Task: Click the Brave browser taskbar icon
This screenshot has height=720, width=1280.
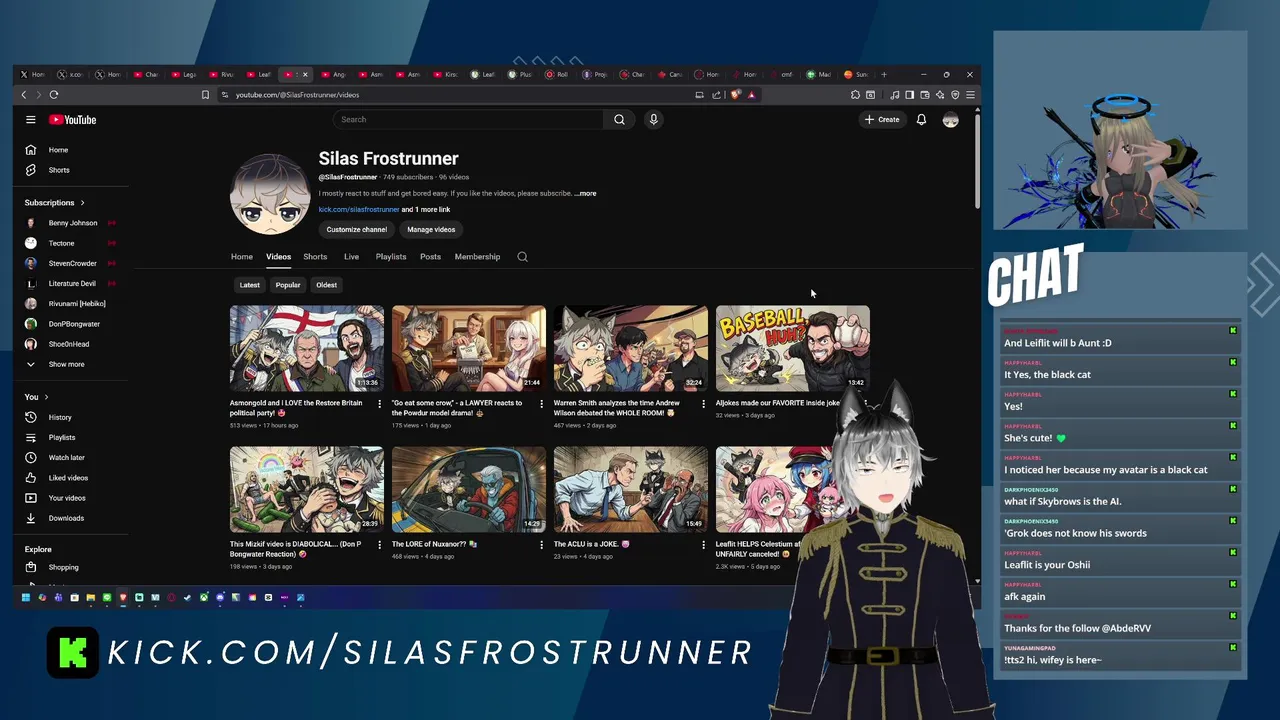Action: pyautogui.click(x=123, y=598)
